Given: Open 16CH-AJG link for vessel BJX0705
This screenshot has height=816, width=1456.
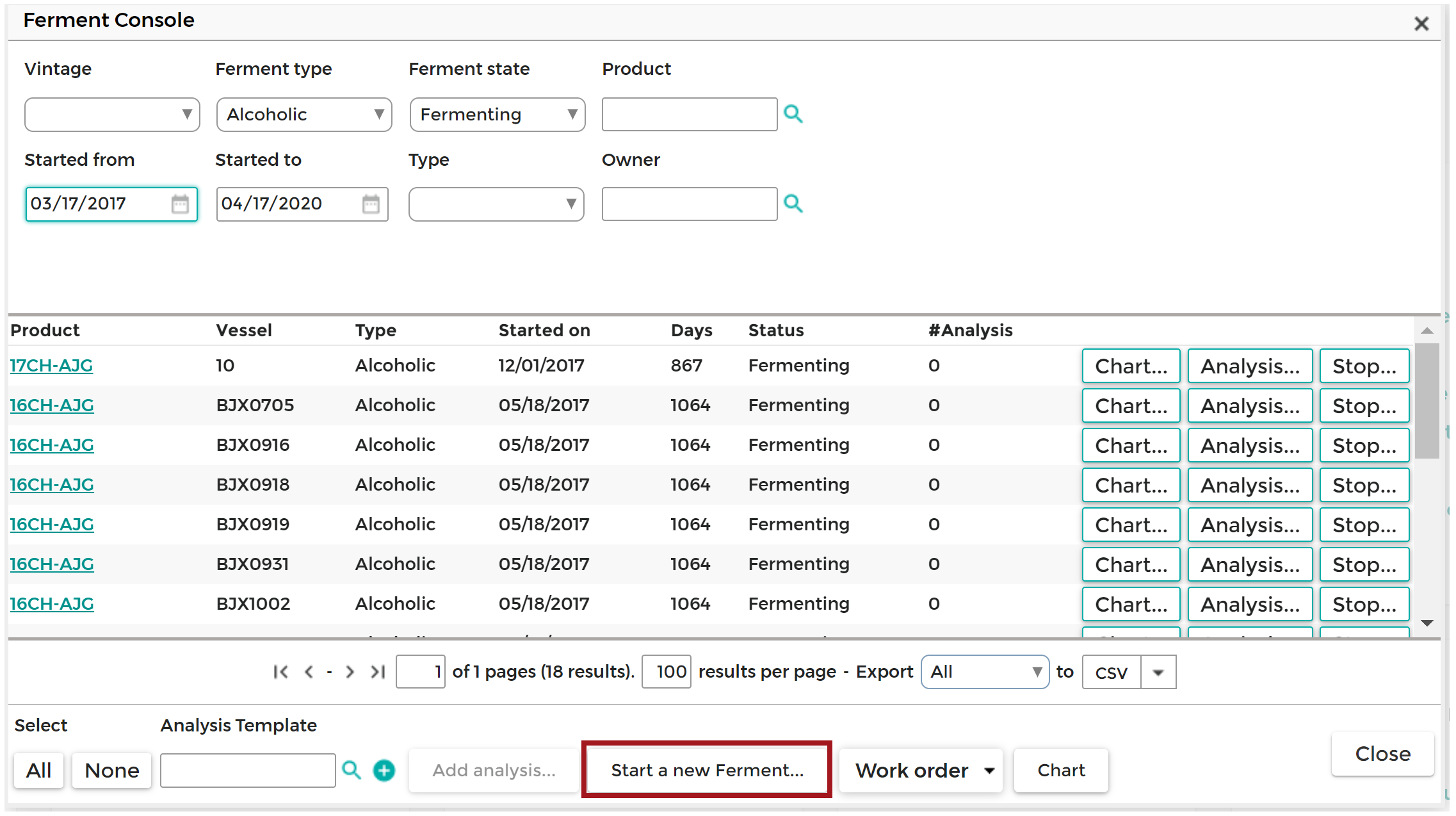Looking at the screenshot, I should pos(52,405).
